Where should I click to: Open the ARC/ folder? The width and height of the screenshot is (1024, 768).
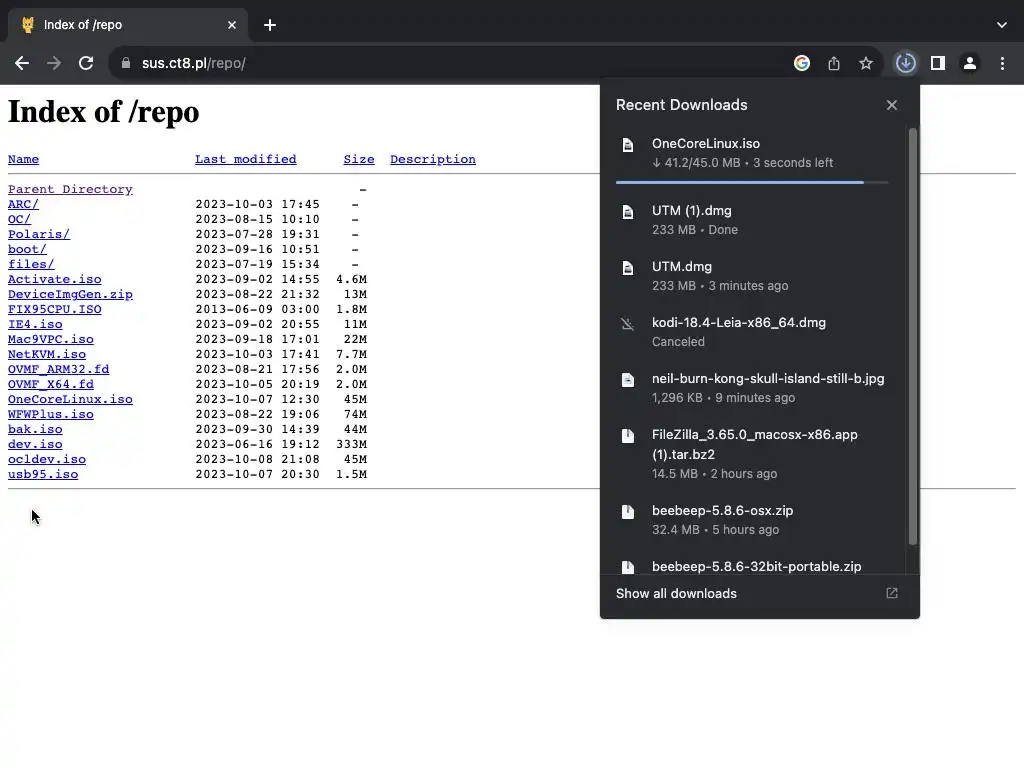24,204
